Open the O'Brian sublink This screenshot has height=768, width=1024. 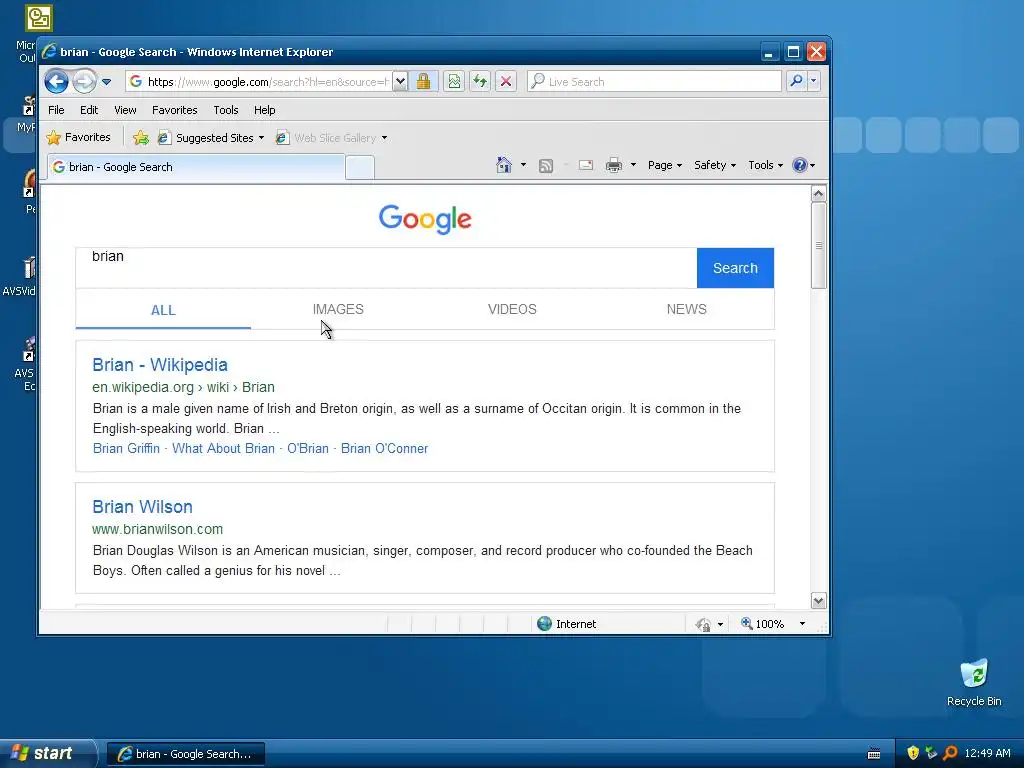[x=308, y=449]
